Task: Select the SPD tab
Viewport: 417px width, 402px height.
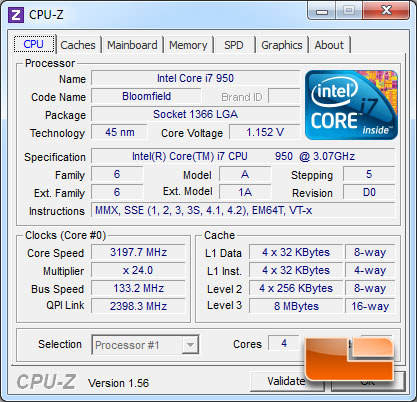Action: coord(234,45)
